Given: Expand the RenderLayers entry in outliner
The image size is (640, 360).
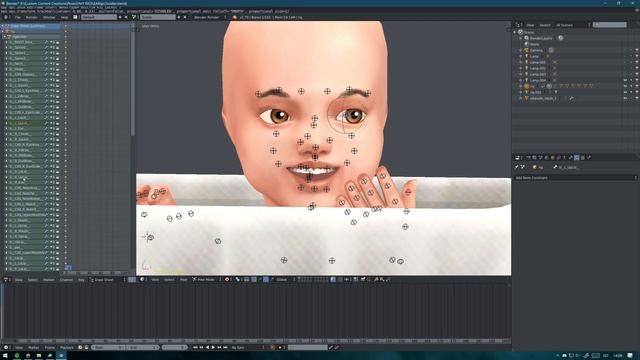Looking at the screenshot, I should 521,38.
